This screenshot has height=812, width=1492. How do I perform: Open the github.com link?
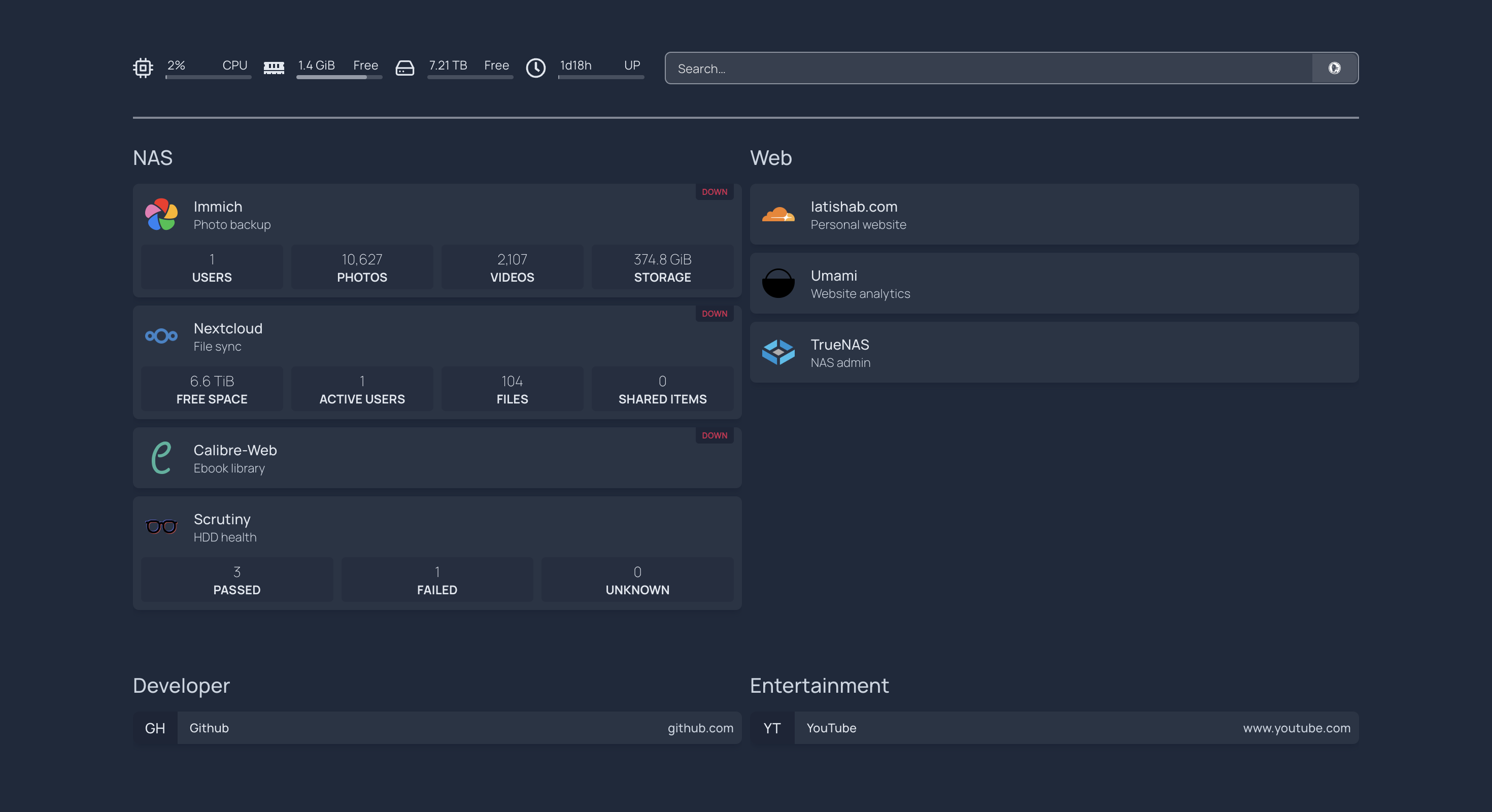click(x=701, y=728)
